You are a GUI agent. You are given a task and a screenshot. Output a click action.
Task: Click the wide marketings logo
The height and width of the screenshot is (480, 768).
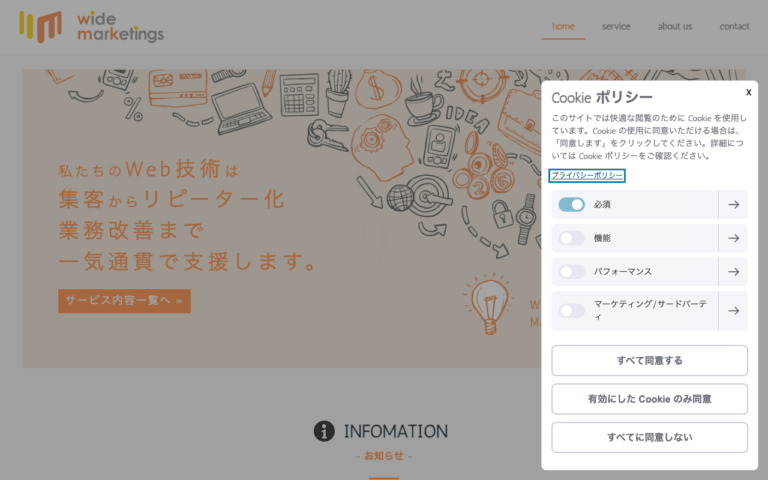(x=91, y=26)
